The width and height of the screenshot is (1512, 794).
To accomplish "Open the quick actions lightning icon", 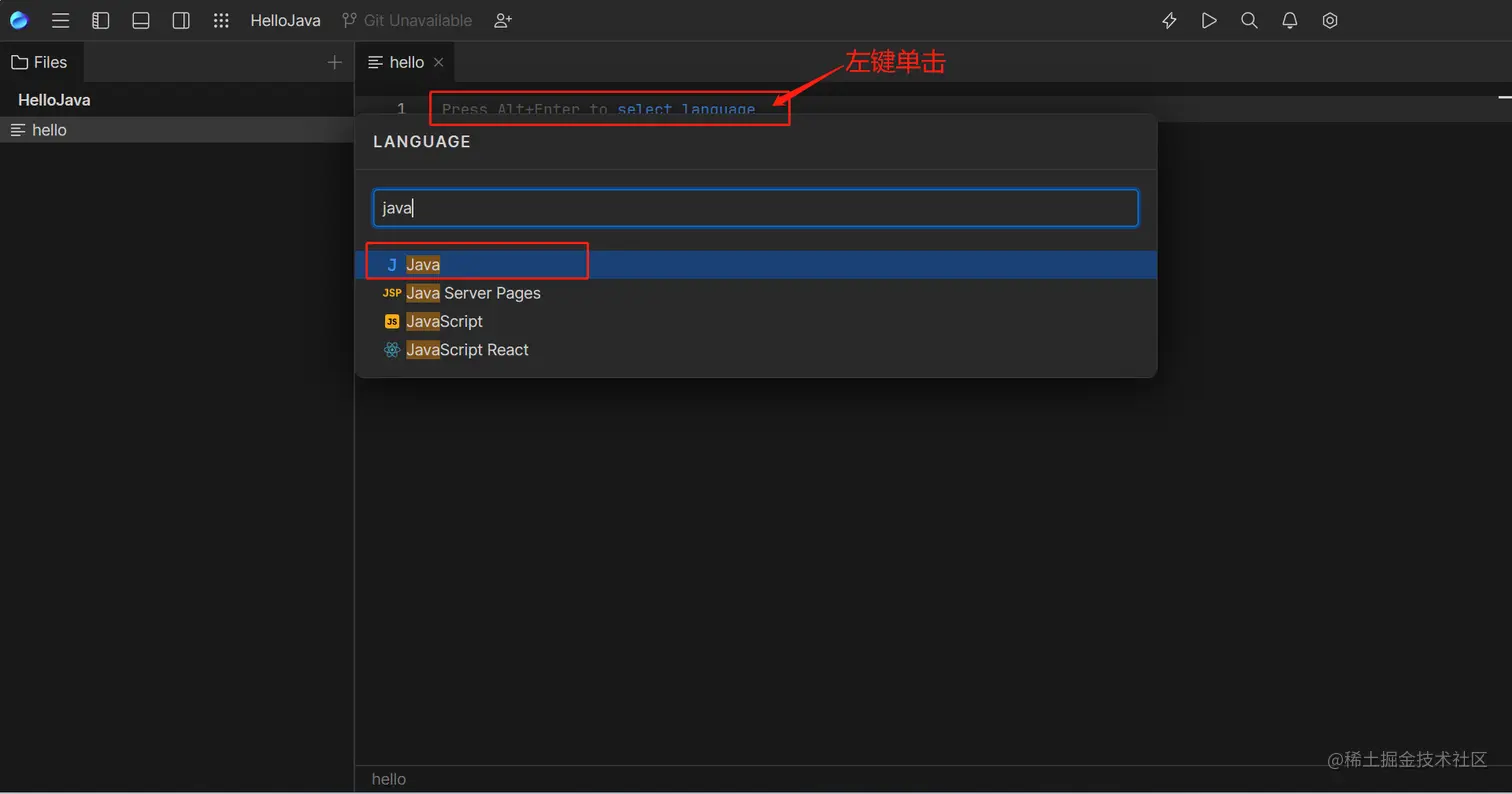I will pos(1169,20).
